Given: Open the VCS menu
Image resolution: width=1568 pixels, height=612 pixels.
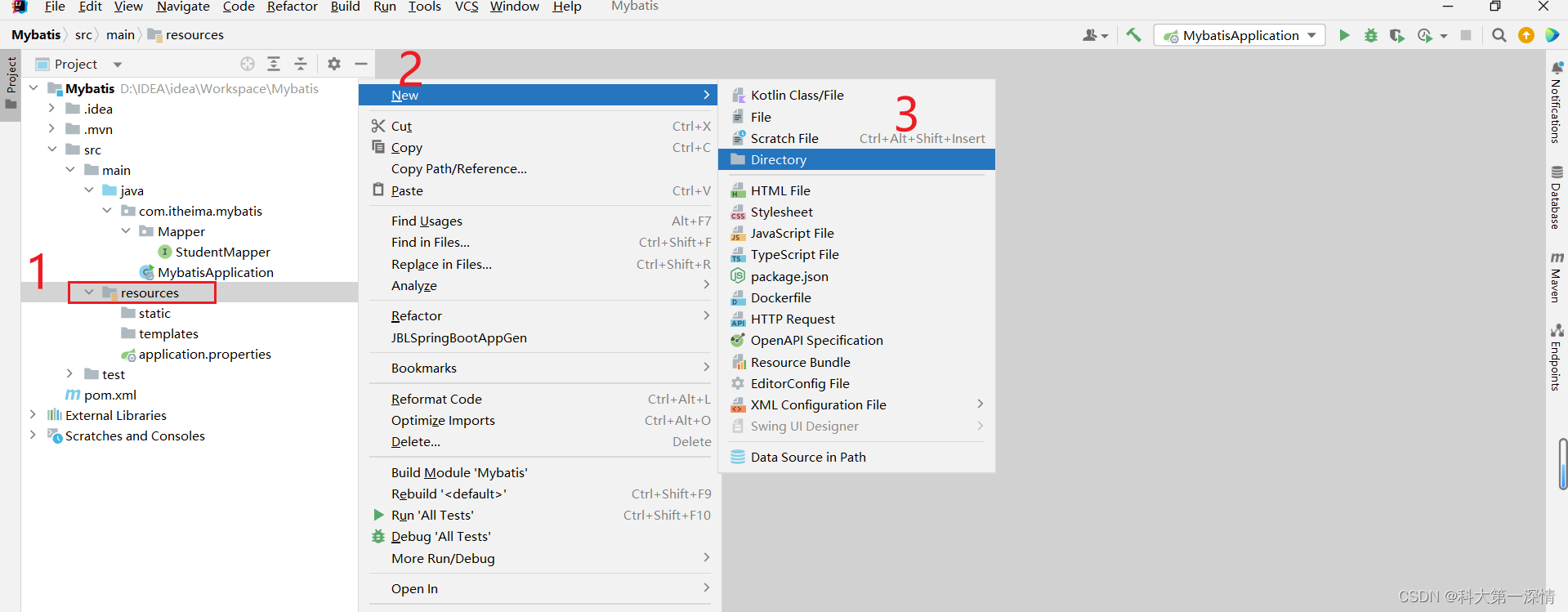Looking at the screenshot, I should [x=467, y=7].
